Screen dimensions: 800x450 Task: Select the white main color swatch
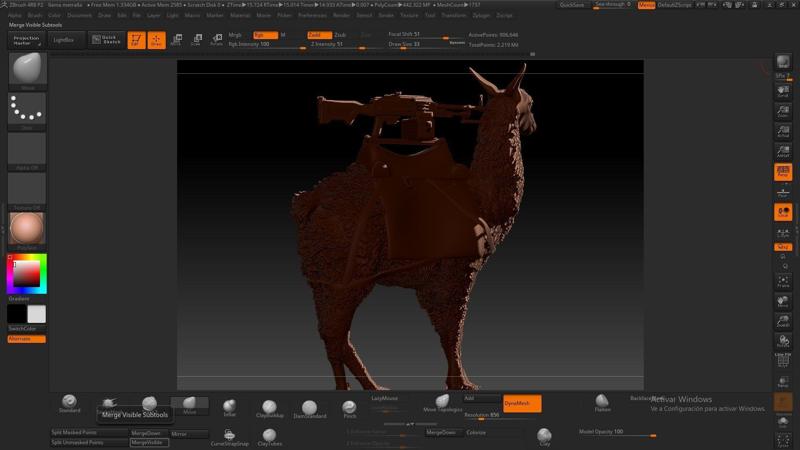[36, 314]
